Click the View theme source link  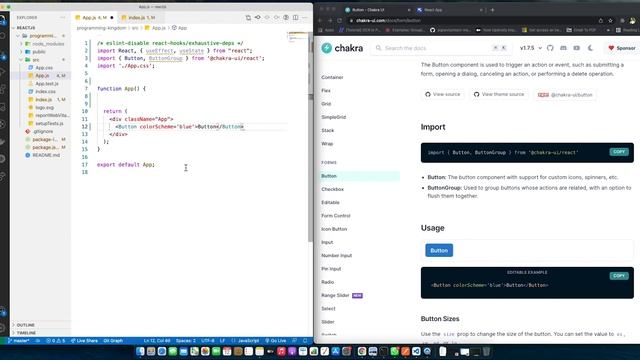[x=498, y=94]
